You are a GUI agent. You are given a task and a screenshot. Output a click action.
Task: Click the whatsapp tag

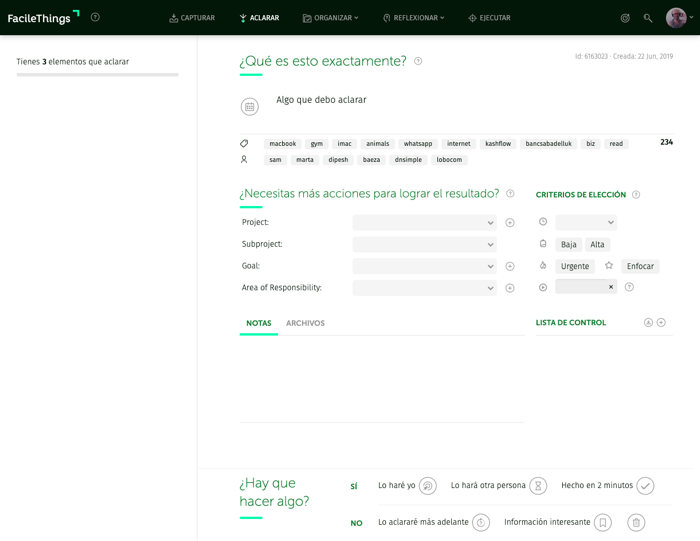[418, 144]
